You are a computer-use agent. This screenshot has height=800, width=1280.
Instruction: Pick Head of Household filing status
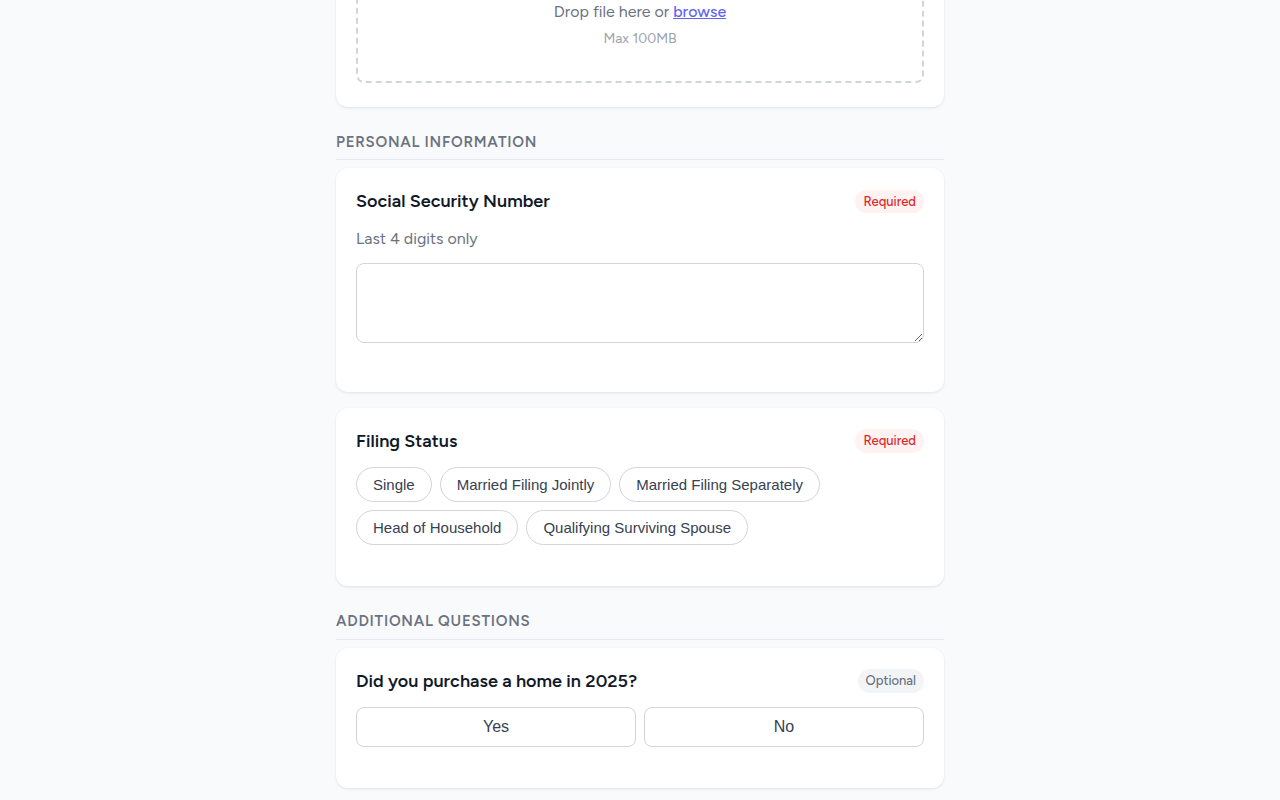tap(436, 527)
